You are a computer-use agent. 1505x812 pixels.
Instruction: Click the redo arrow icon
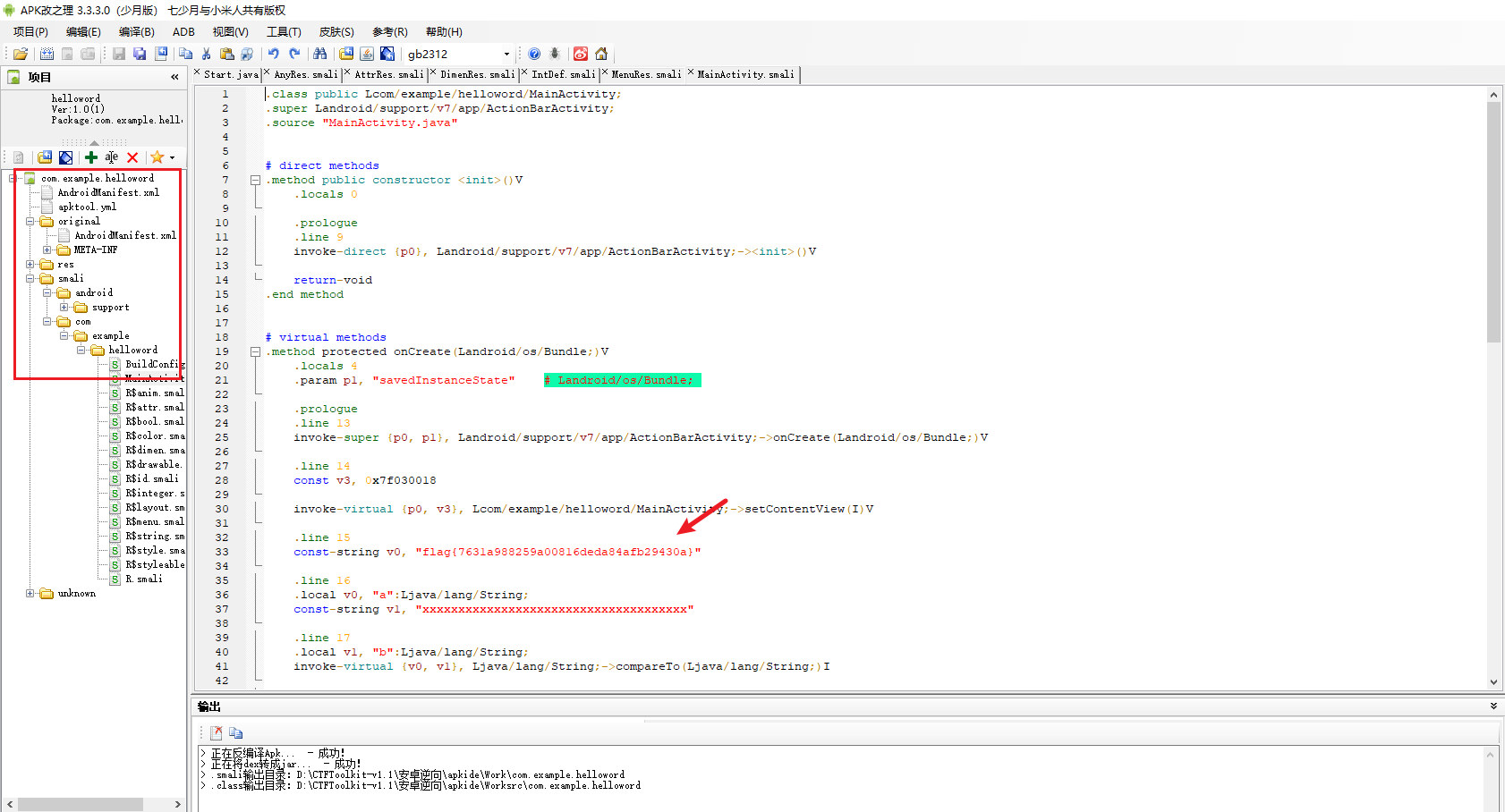pyautogui.click(x=294, y=54)
